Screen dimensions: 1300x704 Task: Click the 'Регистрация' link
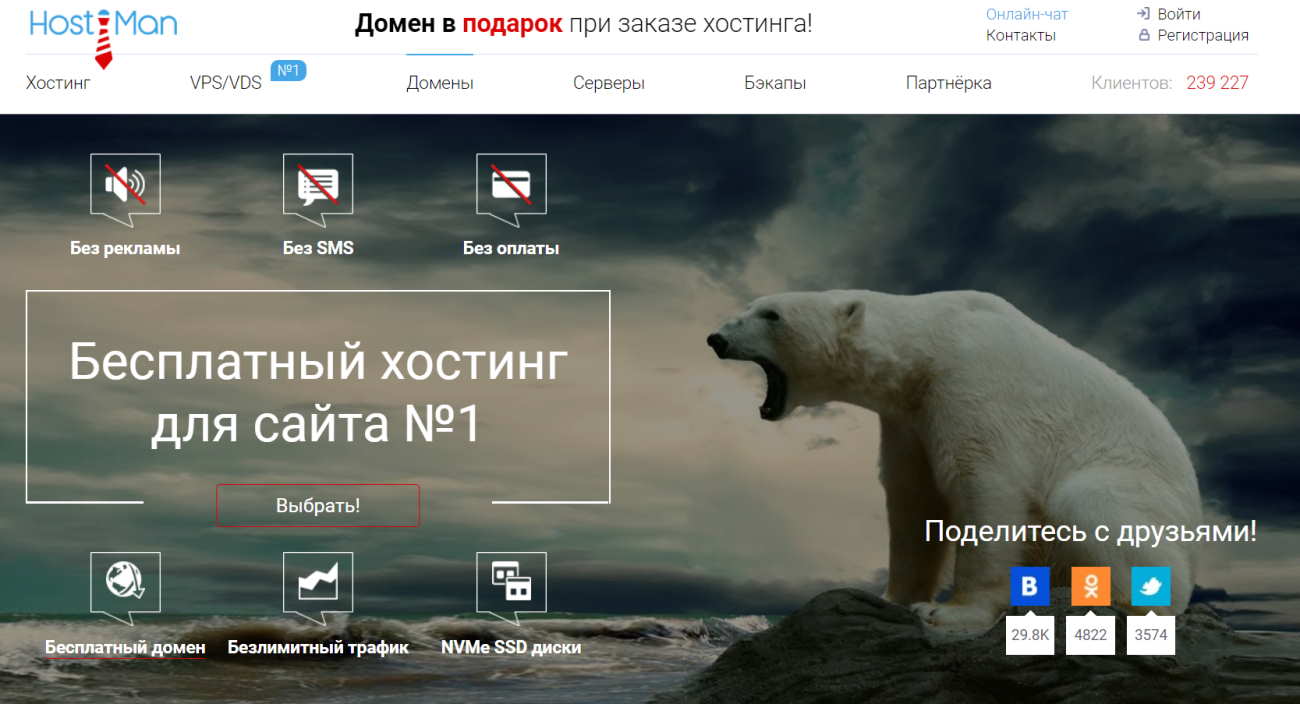point(1202,35)
